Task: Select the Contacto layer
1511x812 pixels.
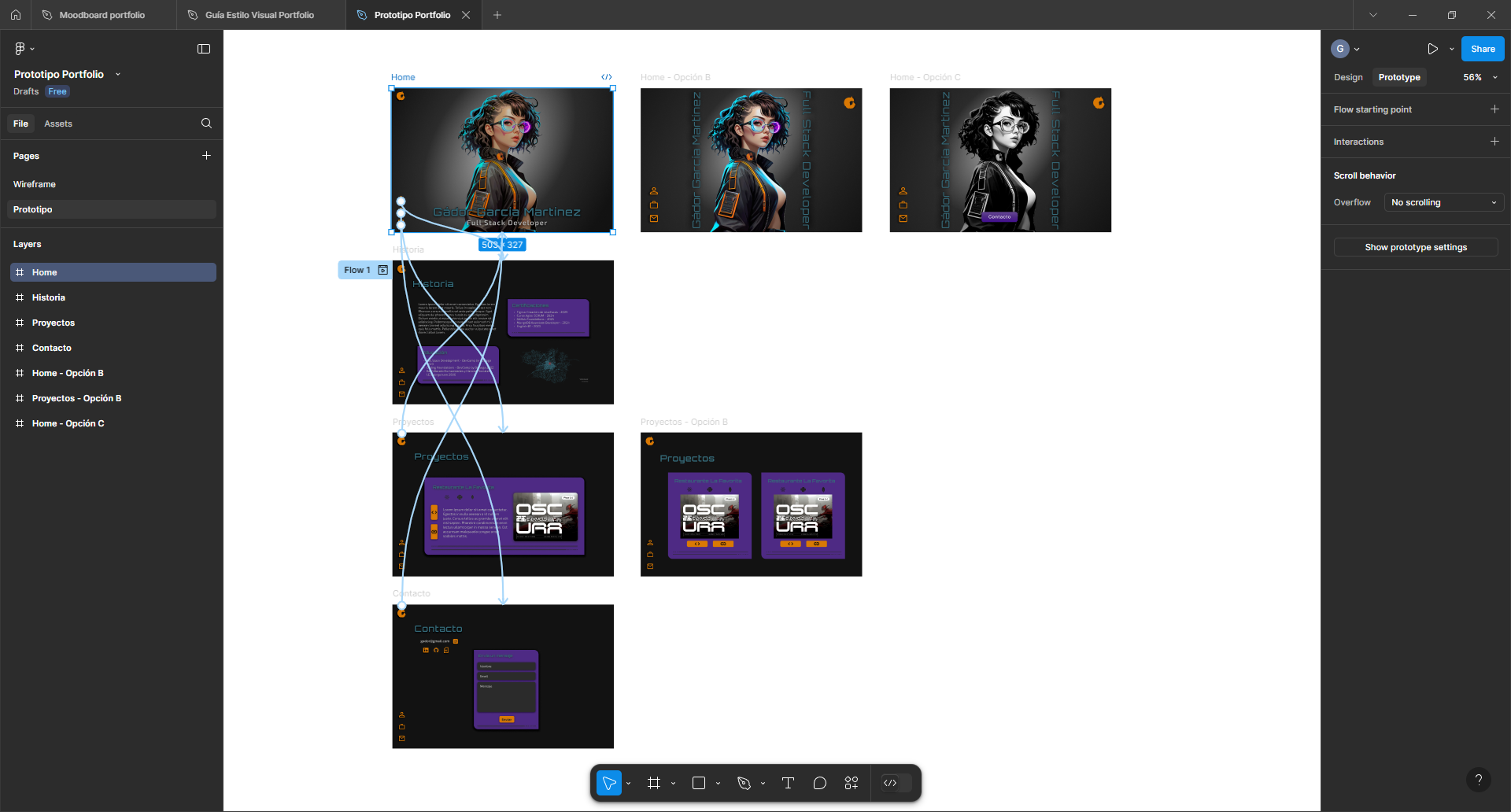Action: 113,348
